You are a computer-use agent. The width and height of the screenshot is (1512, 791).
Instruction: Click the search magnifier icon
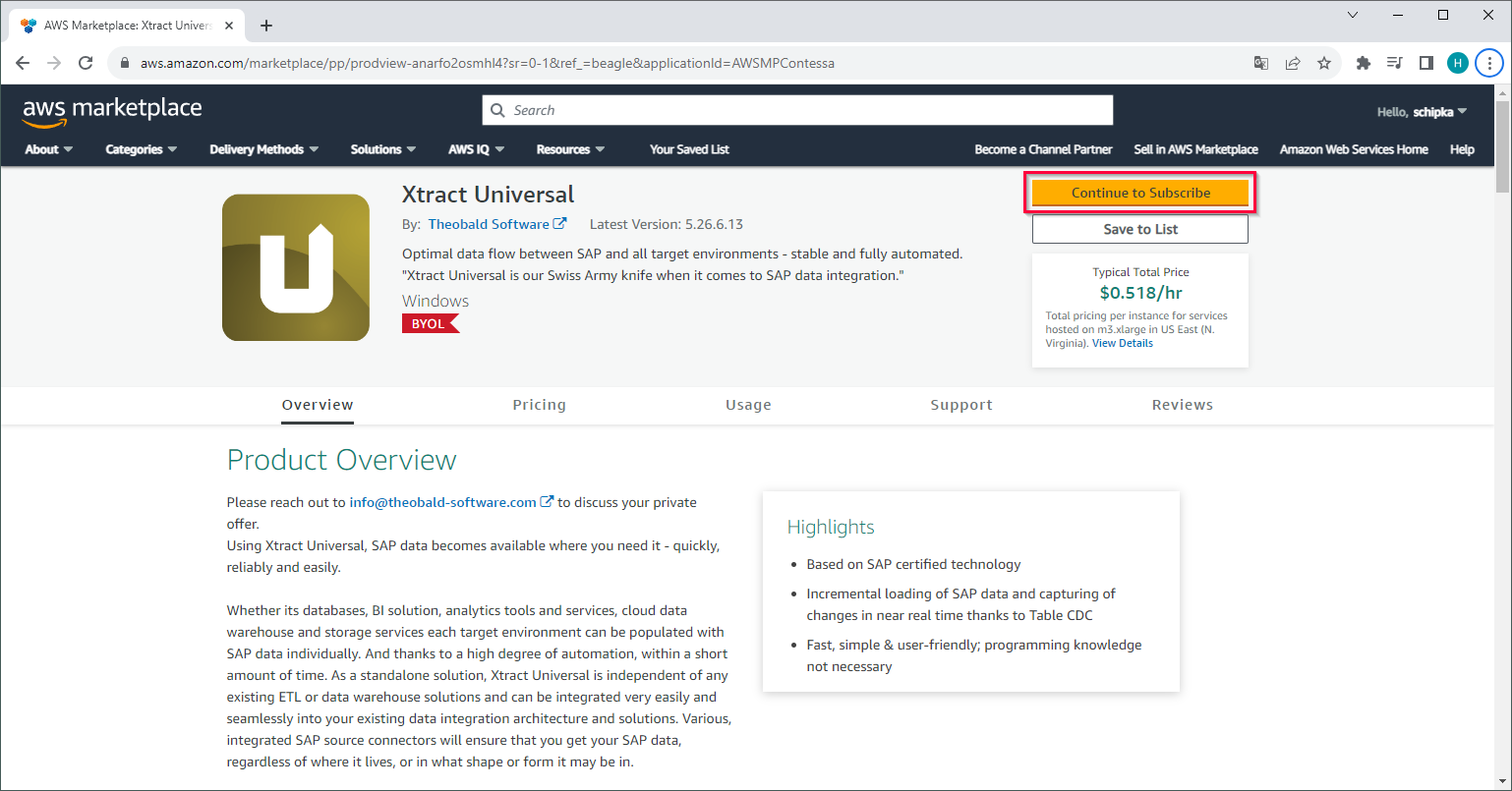[497, 110]
